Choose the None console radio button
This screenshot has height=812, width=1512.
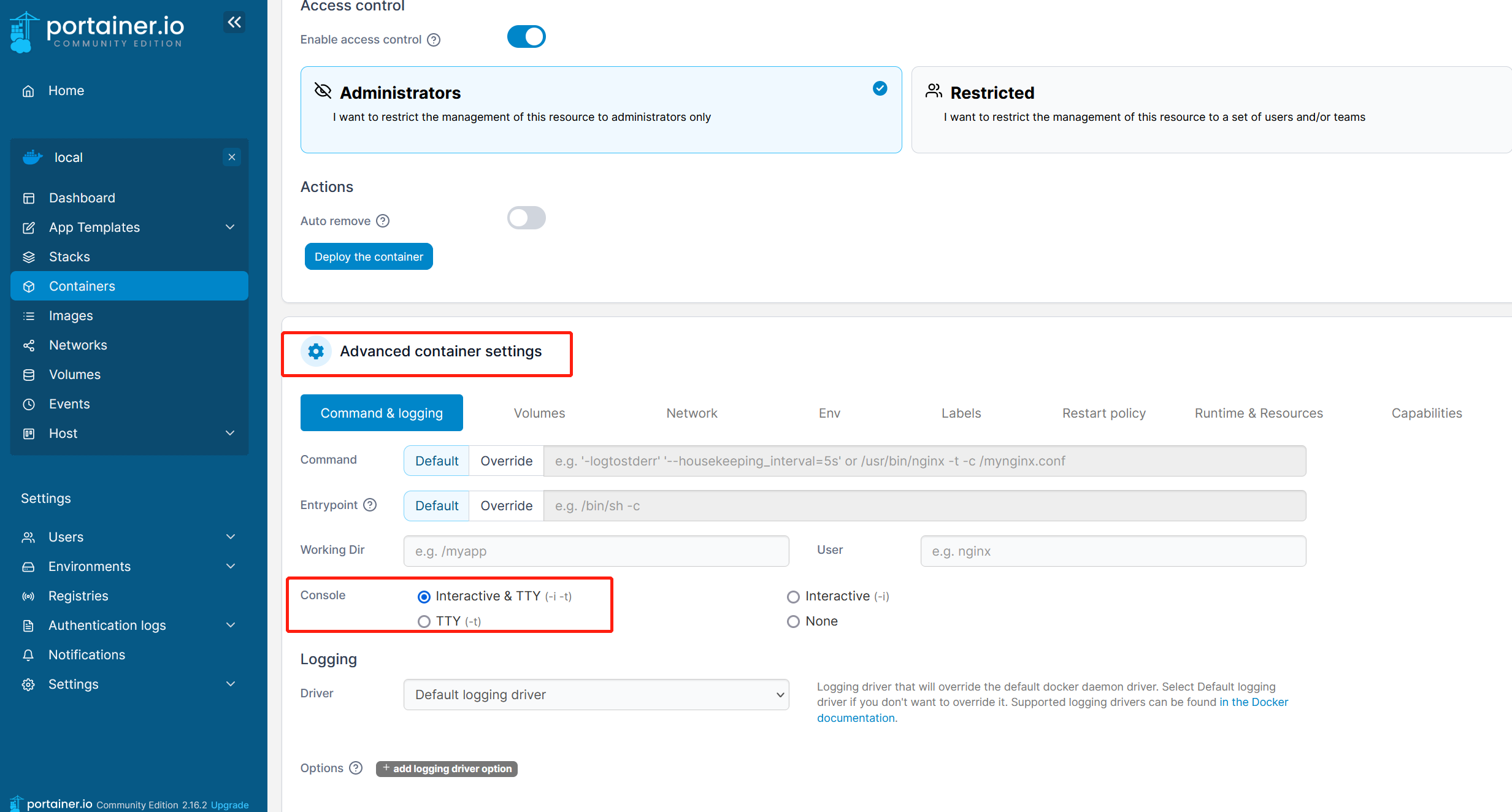[x=793, y=621]
